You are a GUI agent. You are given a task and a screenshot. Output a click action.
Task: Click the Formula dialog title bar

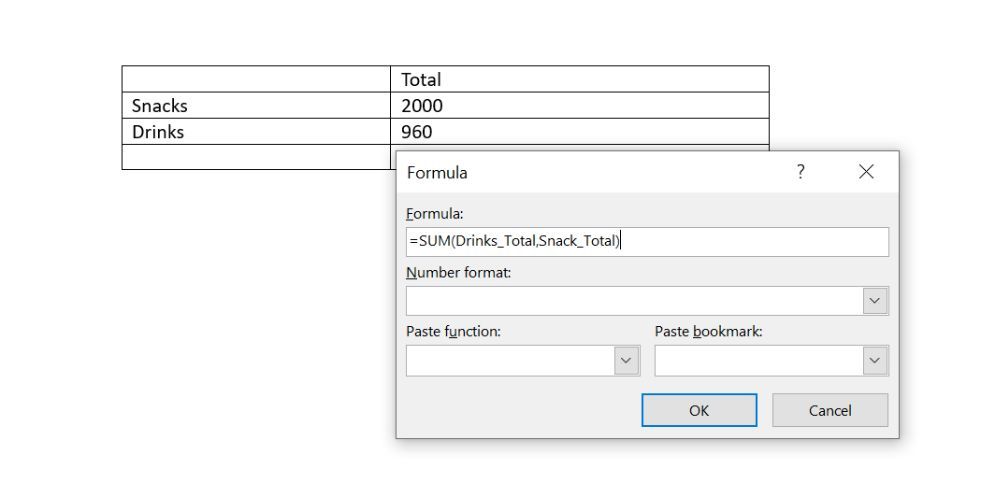(600, 172)
